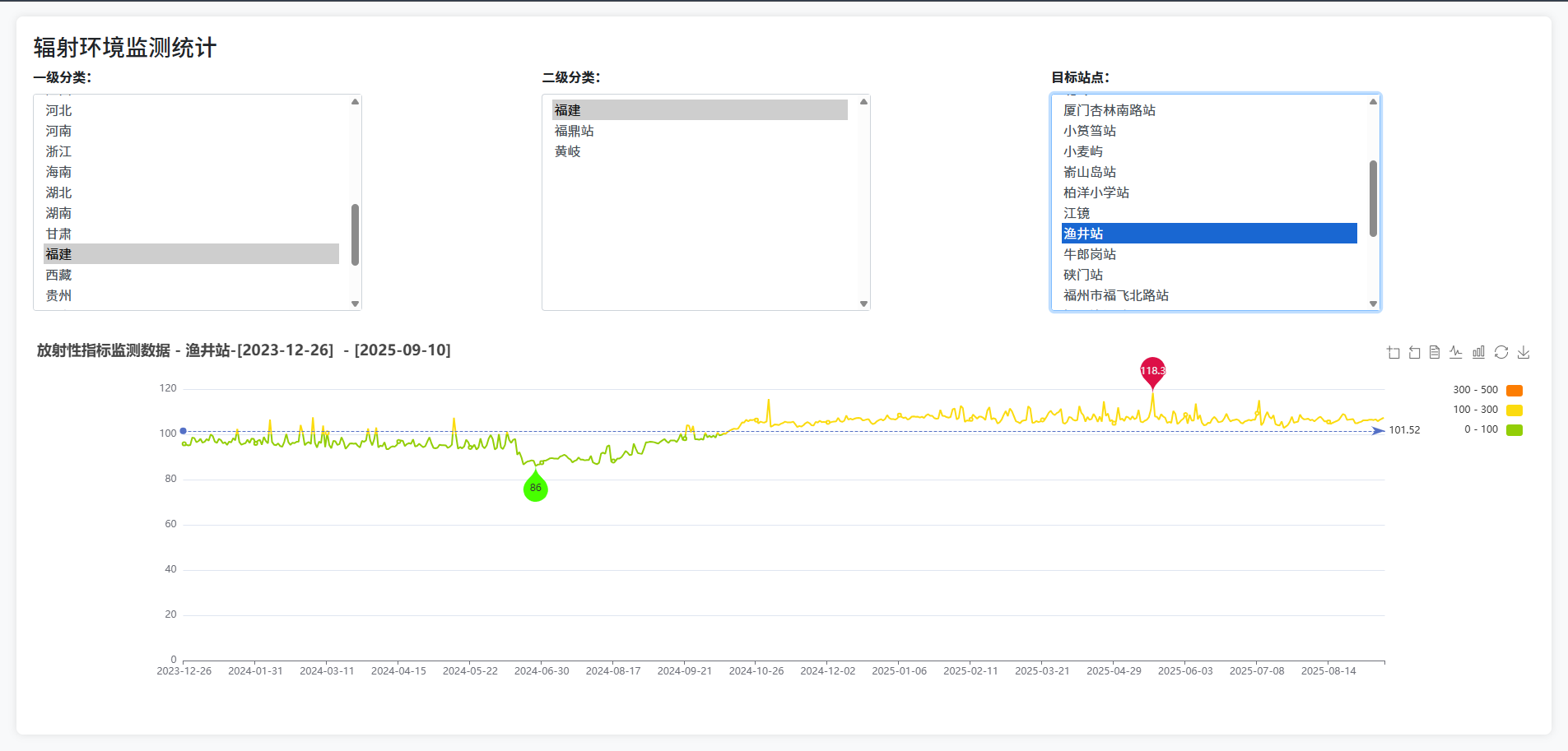Choose station 福州市福飞北路站
The image size is (1568, 751).
tap(1209, 295)
